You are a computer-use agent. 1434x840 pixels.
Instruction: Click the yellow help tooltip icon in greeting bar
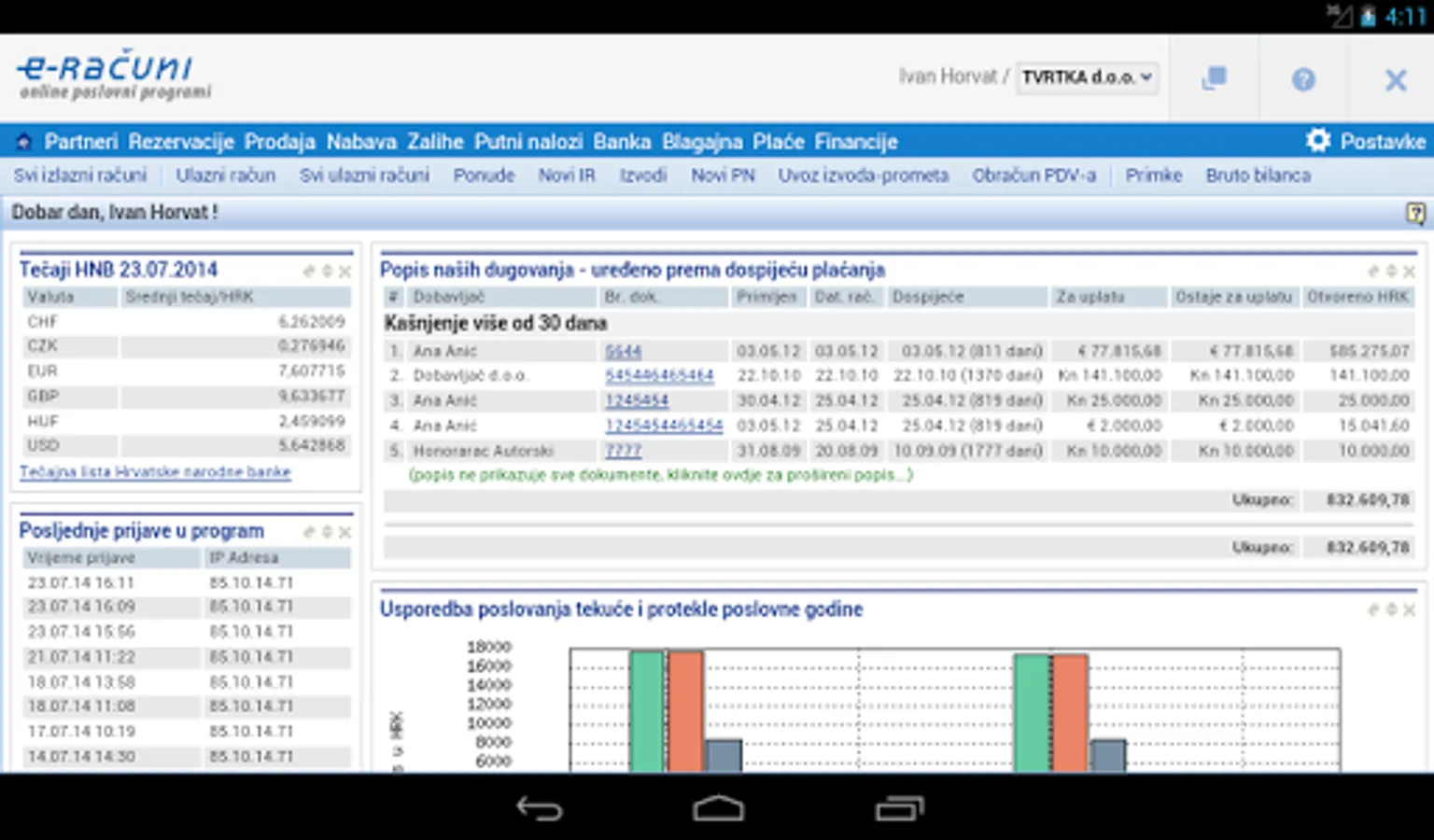tap(1415, 213)
